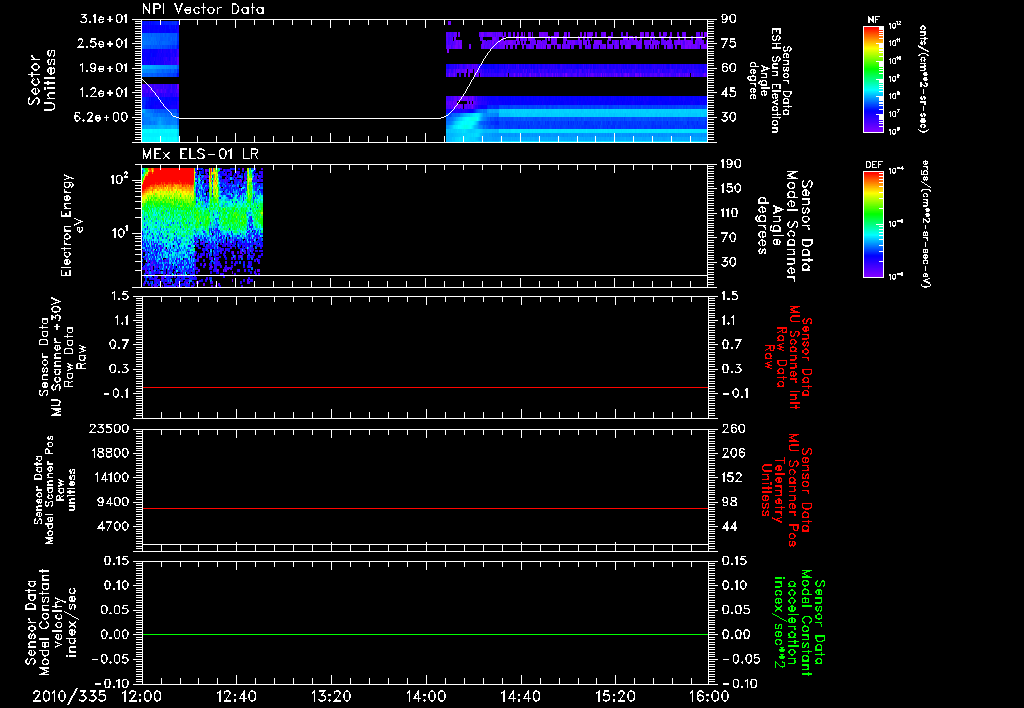The image size is (1024, 708).
Task: Click the red line in the MU Scanner +30V panel
Action: pyautogui.click(x=424, y=388)
